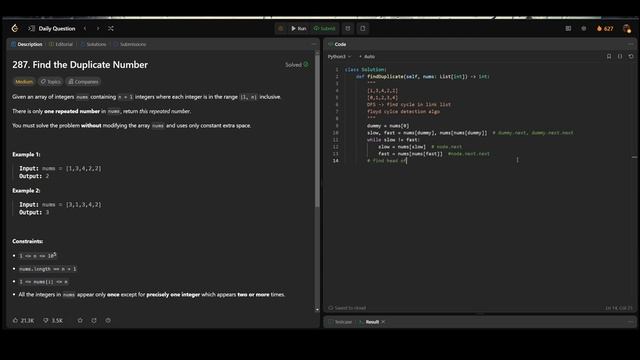This screenshot has height=360, width=640.
Task: Open the feedback help circle icon
Action: pyautogui.click(x=108, y=320)
